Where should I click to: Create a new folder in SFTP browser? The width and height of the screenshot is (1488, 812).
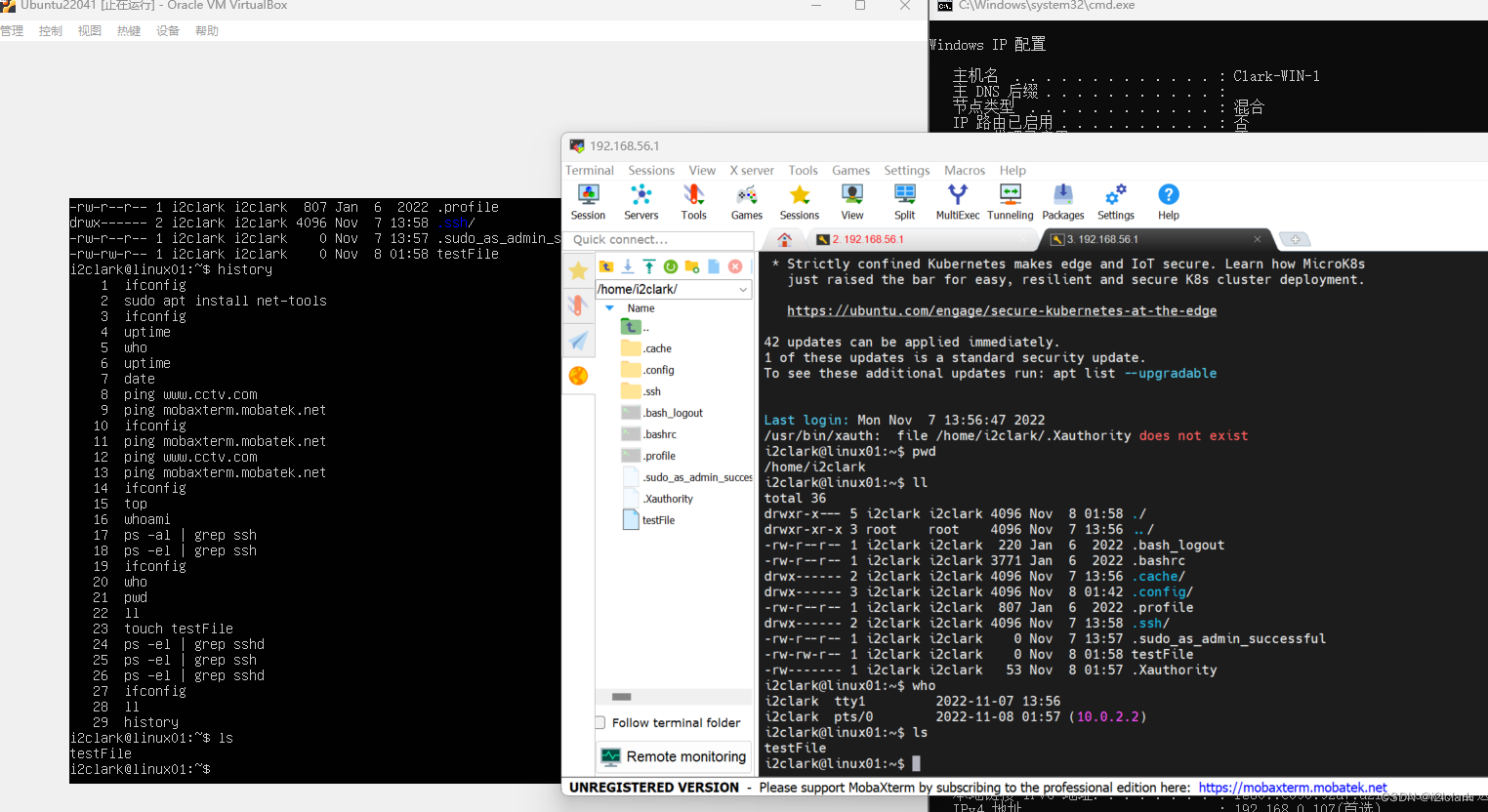(x=690, y=266)
